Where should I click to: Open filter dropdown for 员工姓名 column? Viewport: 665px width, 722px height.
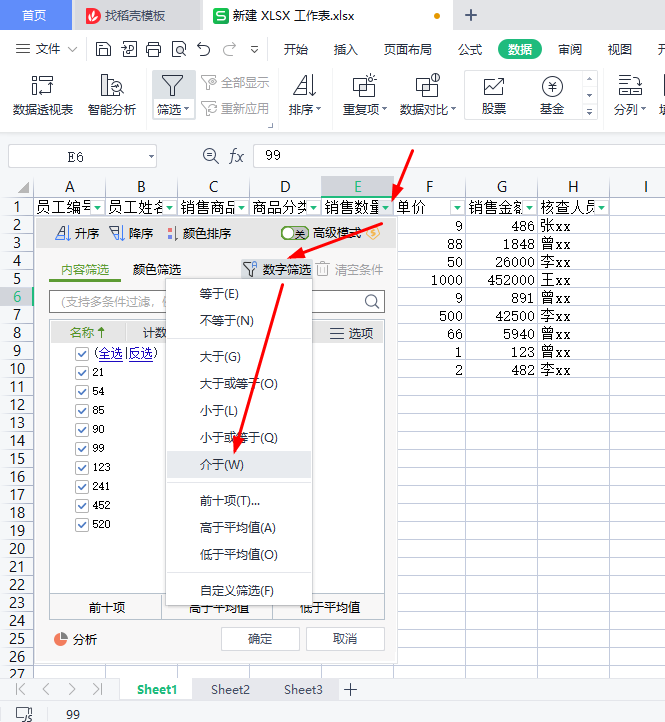pos(170,208)
